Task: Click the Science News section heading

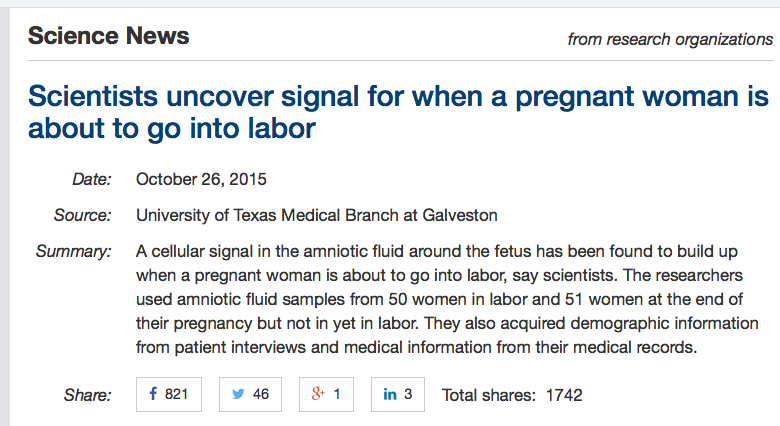Action: 108,36
